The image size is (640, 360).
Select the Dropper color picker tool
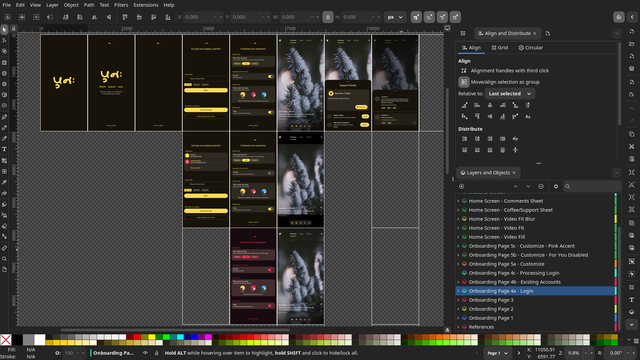coord(4,182)
